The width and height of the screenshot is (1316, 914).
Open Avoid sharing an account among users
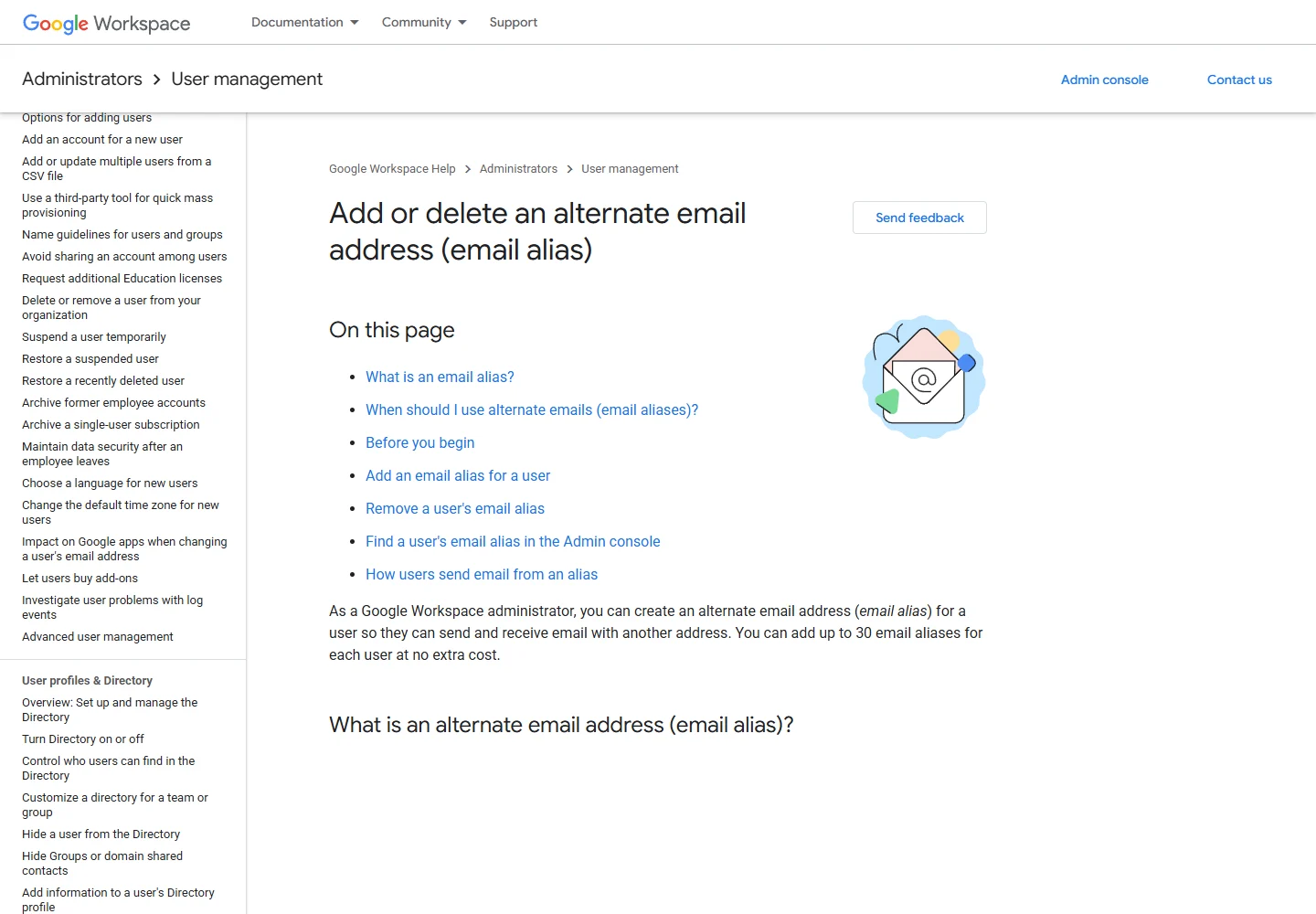(x=124, y=257)
